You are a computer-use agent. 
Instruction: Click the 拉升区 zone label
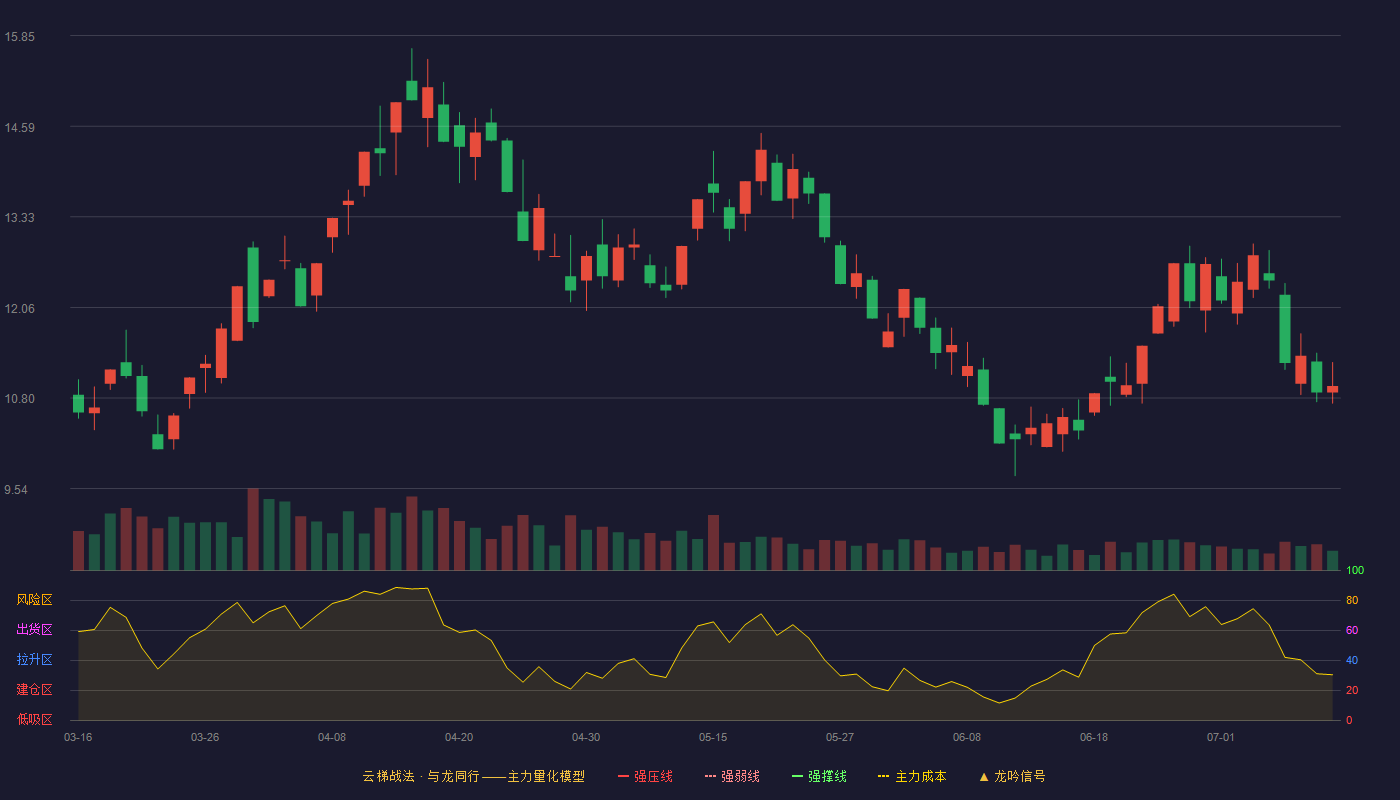click(x=34, y=660)
